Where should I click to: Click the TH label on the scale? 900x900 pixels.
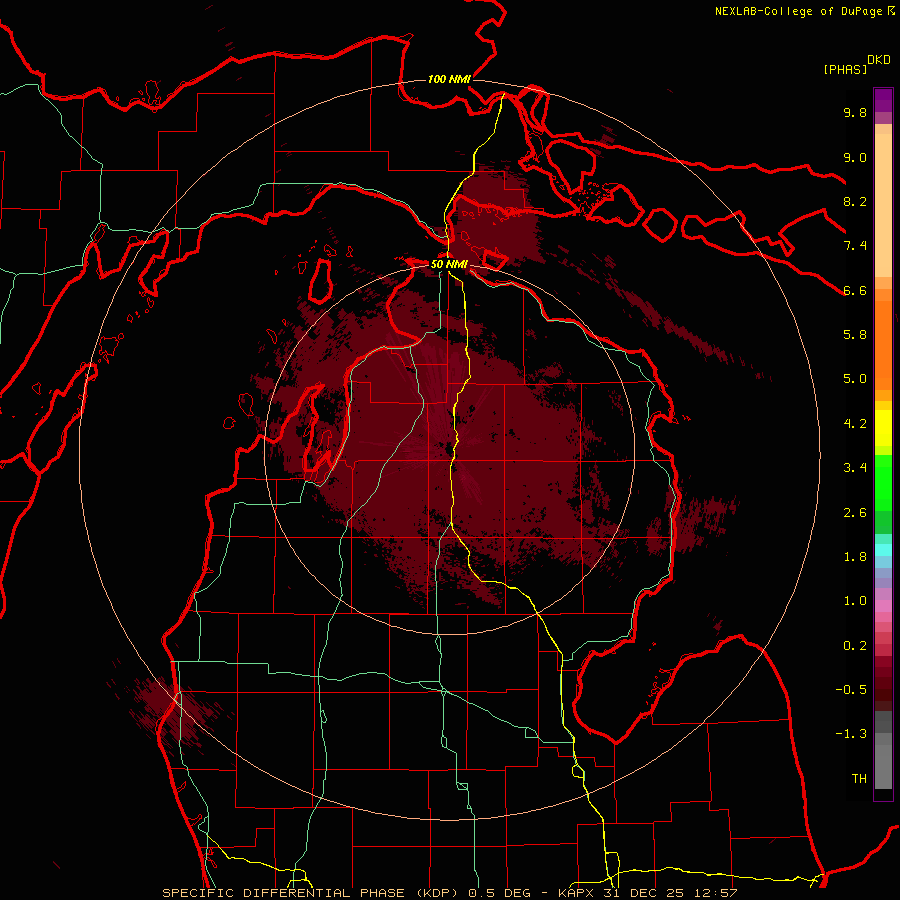(x=859, y=779)
